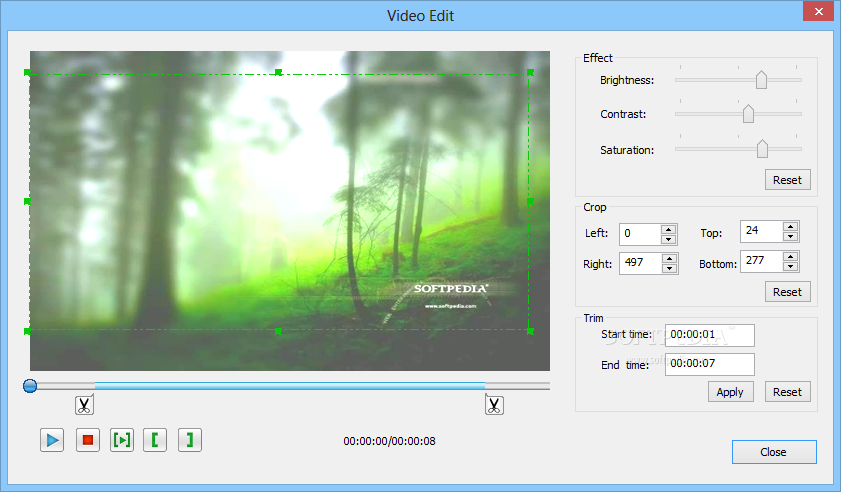Click the top-left crop handle

(x=27, y=72)
